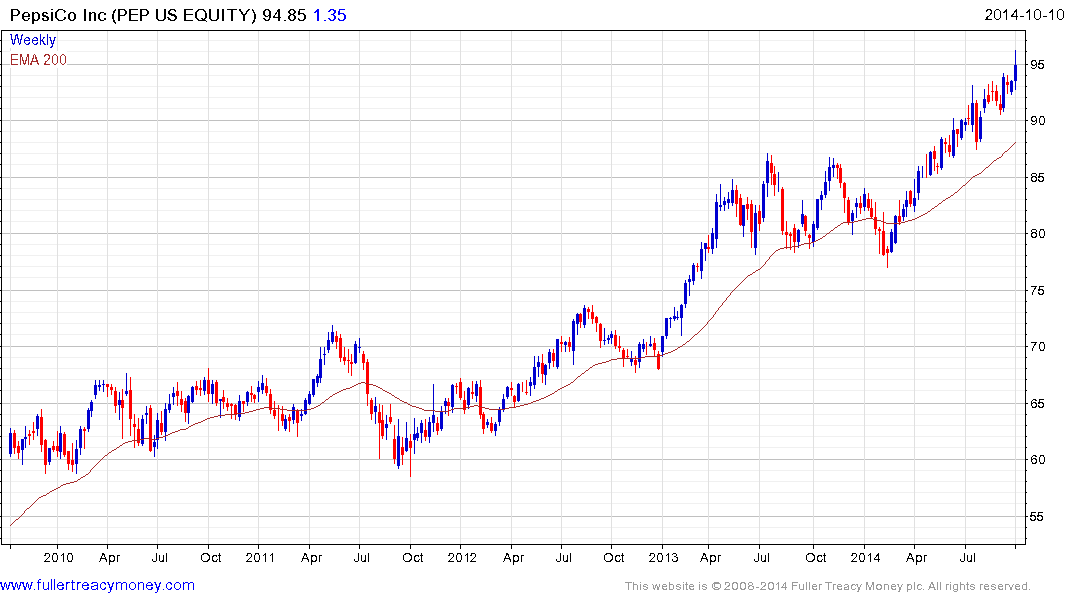The width and height of the screenshot is (1075, 600).
Task: Click the 2014-10-10 date label
Action: [1027, 16]
